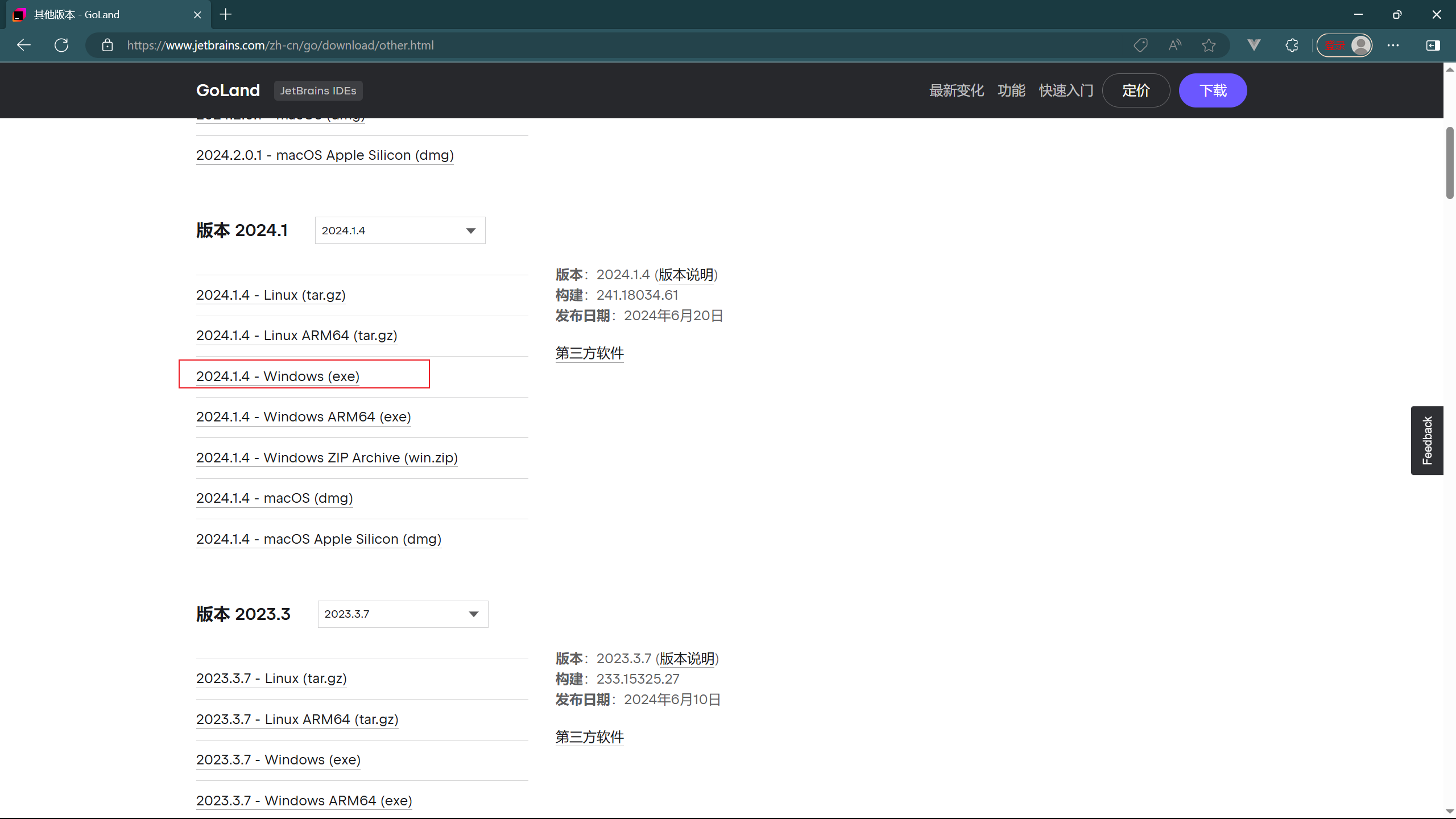This screenshot has width=1456, height=819.
Task: Click the 版本 2024.1 heading
Action: pos(242,230)
